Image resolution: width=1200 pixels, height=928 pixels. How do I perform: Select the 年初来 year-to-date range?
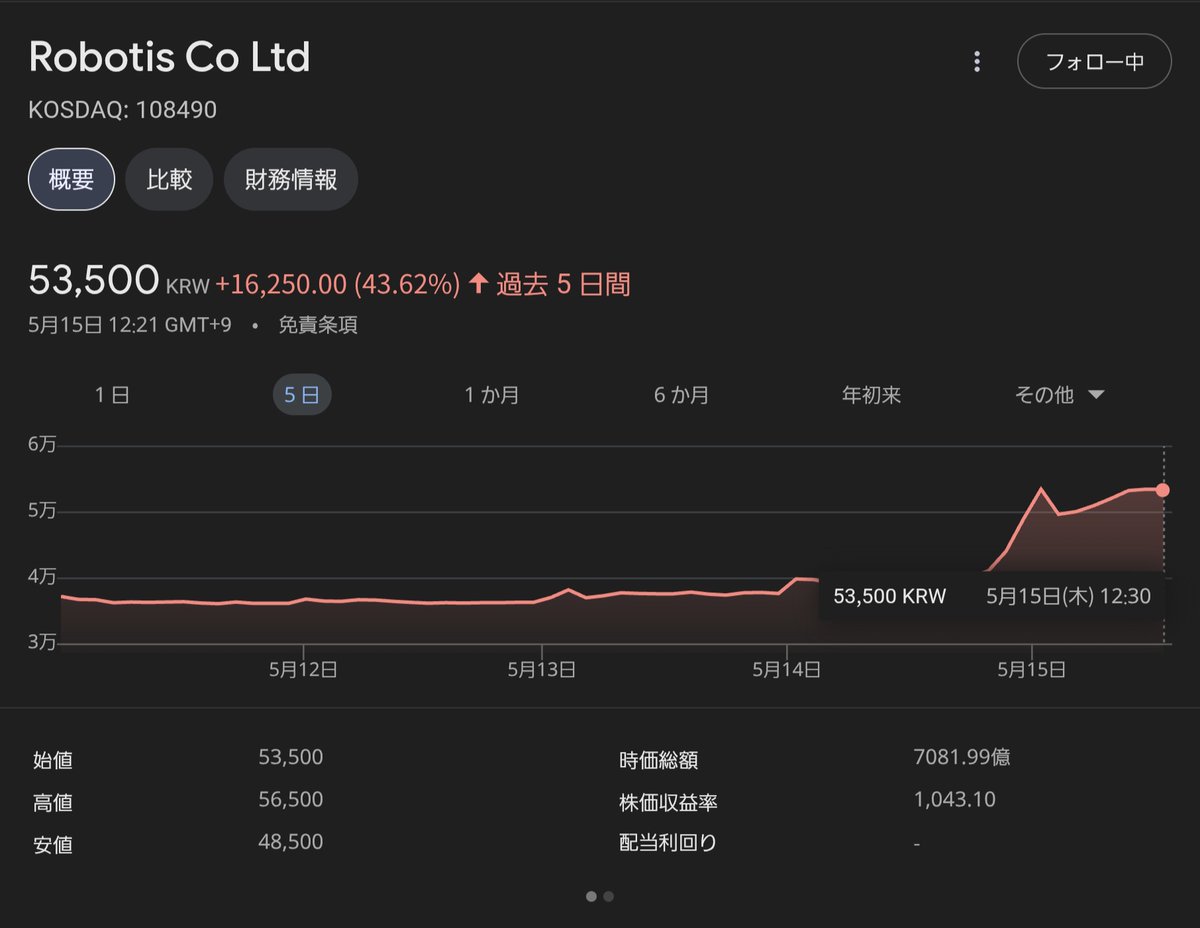tap(872, 395)
